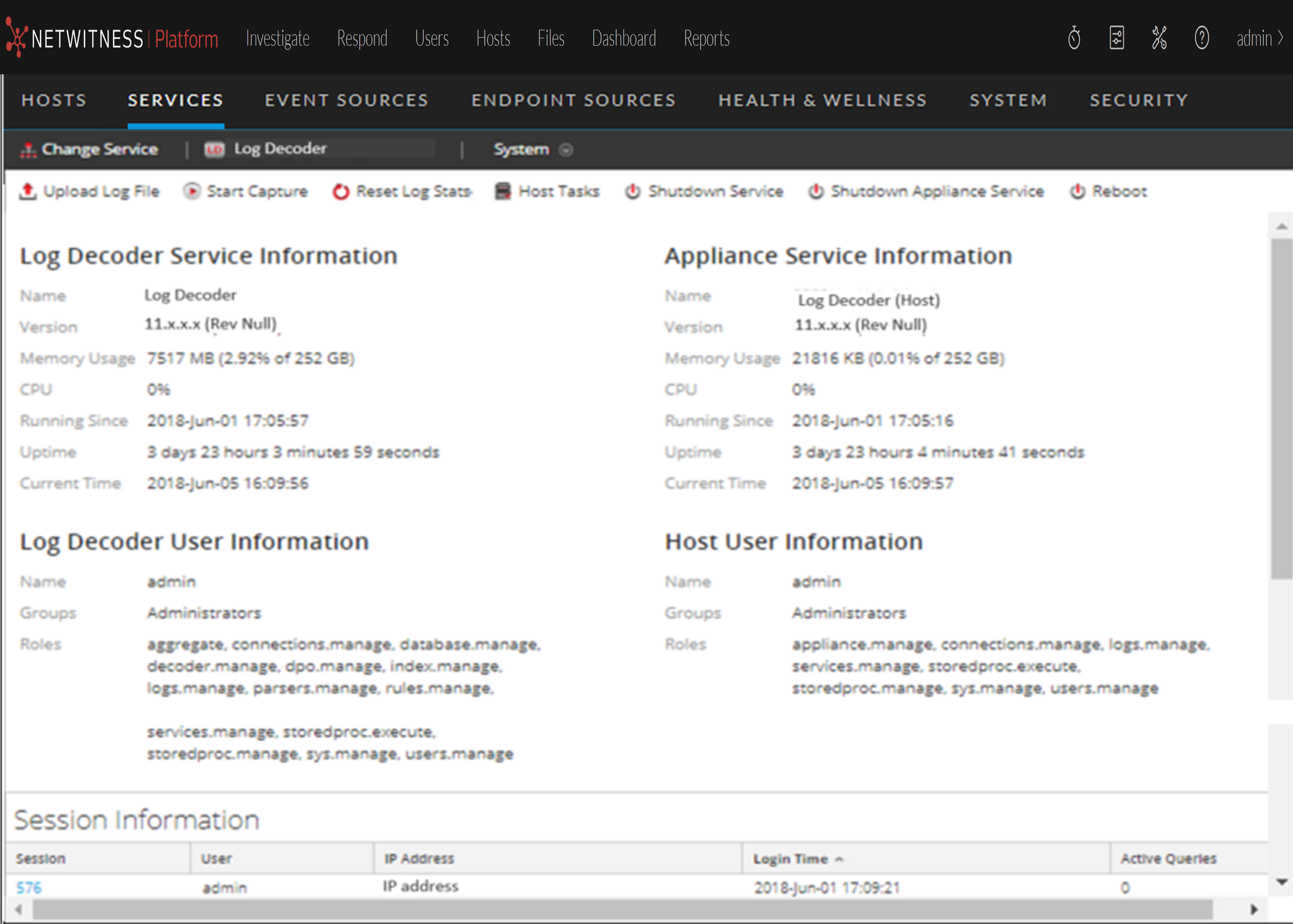Switch to the Event Sources tab

346,101
